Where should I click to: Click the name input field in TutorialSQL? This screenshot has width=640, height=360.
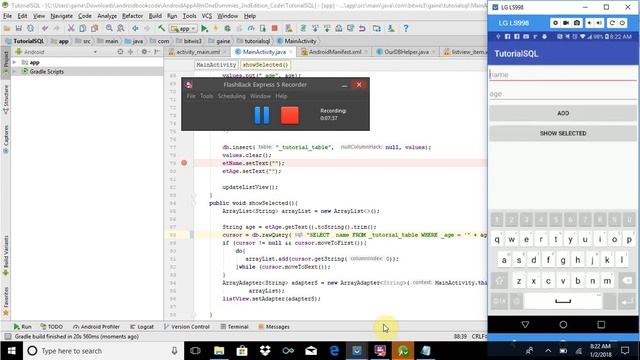[x=563, y=75]
